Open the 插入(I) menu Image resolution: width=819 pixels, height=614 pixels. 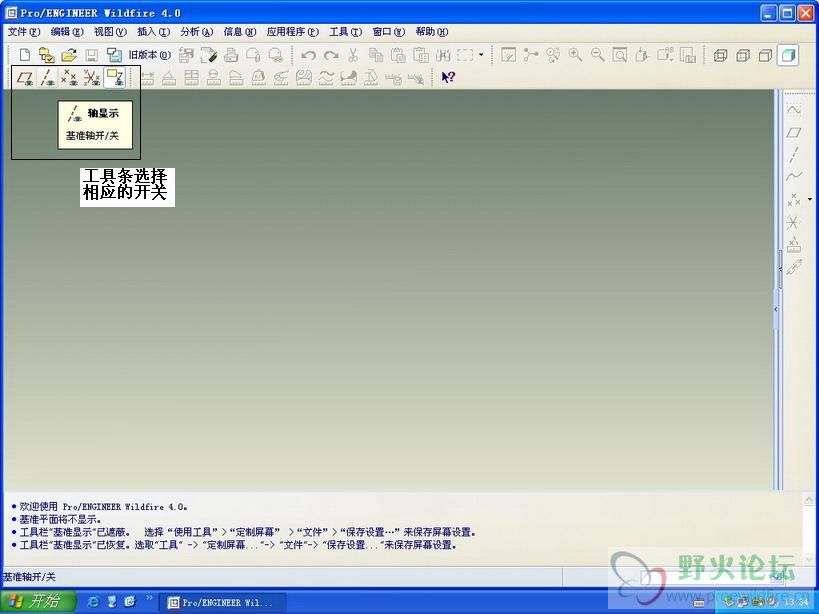154,32
